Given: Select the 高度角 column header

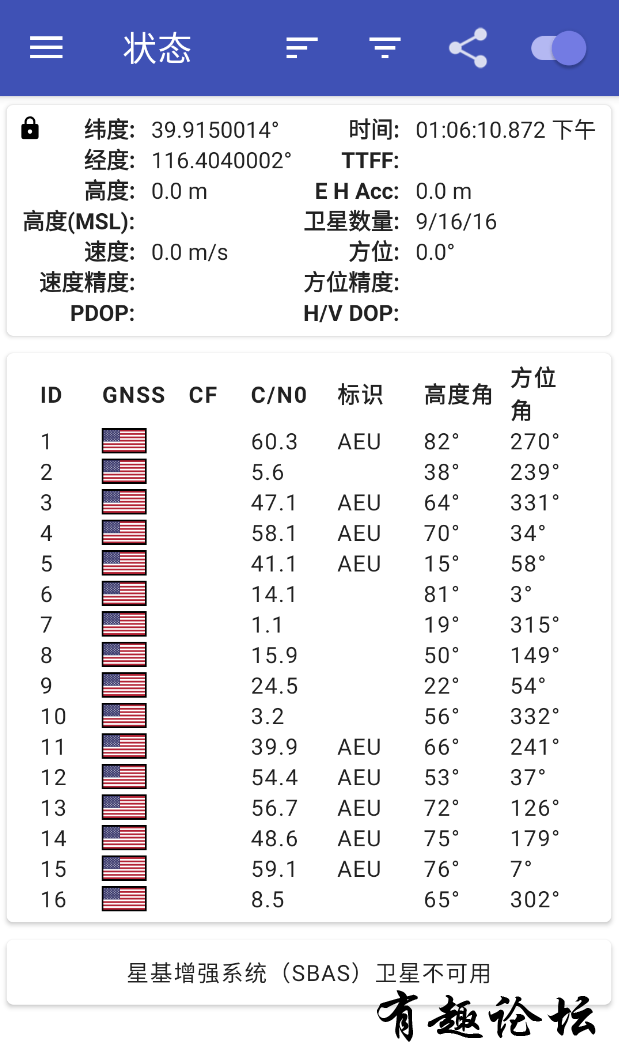Looking at the screenshot, I should coord(458,395).
